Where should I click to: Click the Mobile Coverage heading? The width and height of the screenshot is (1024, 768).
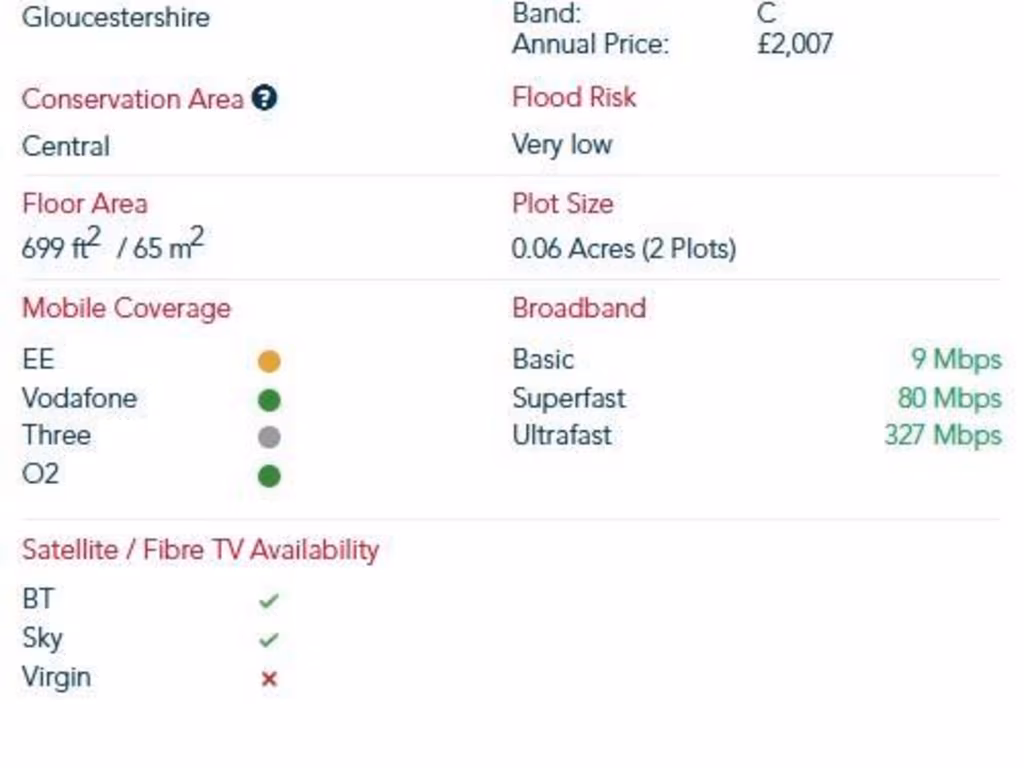[x=126, y=308]
